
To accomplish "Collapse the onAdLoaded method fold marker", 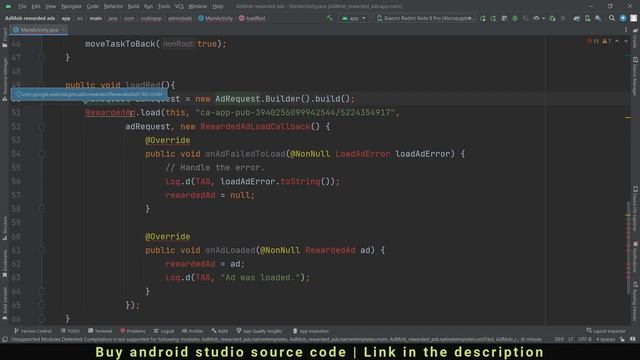I will 42,251.
